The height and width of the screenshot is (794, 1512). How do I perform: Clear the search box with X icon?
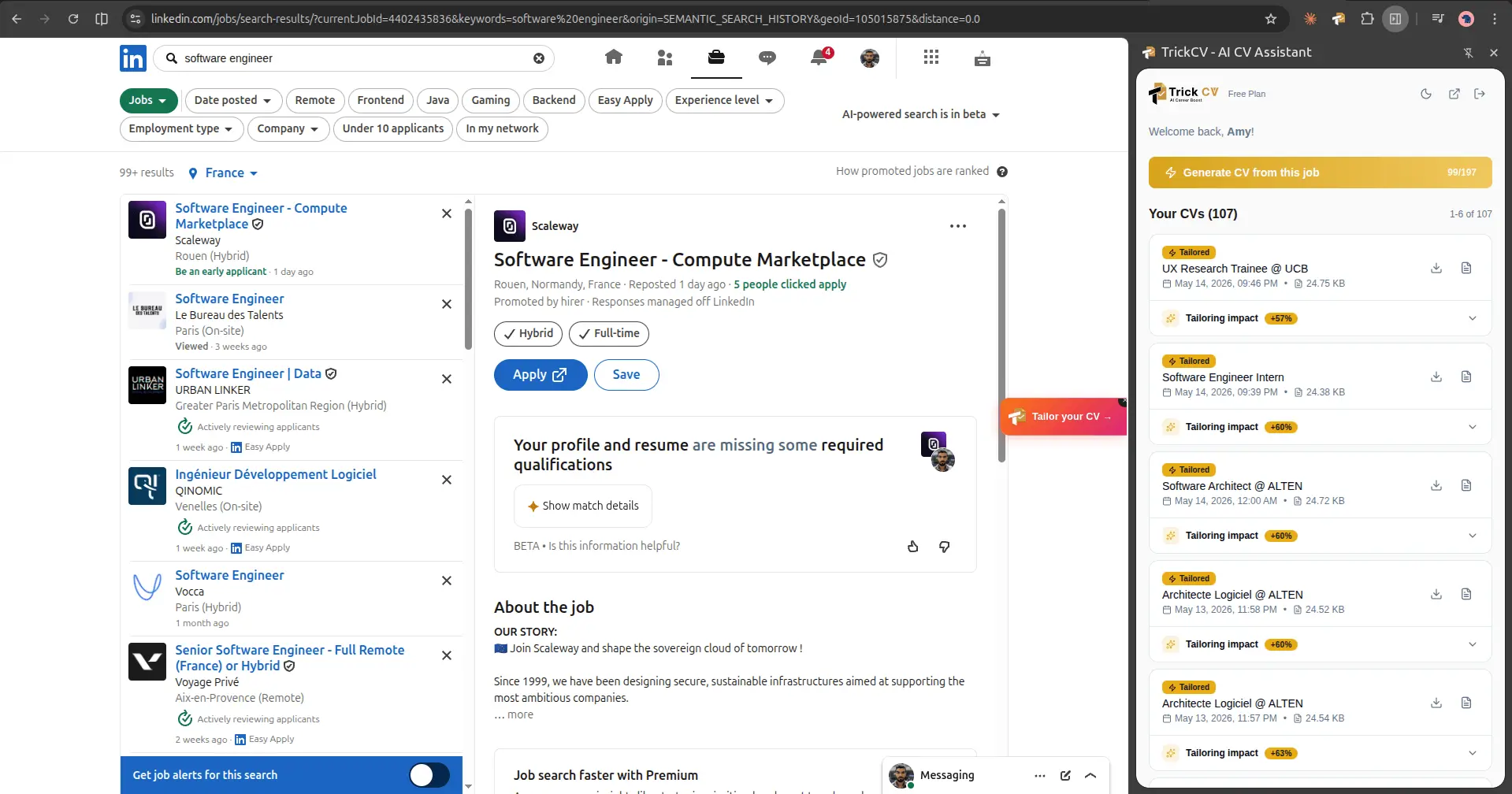click(539, 58)
